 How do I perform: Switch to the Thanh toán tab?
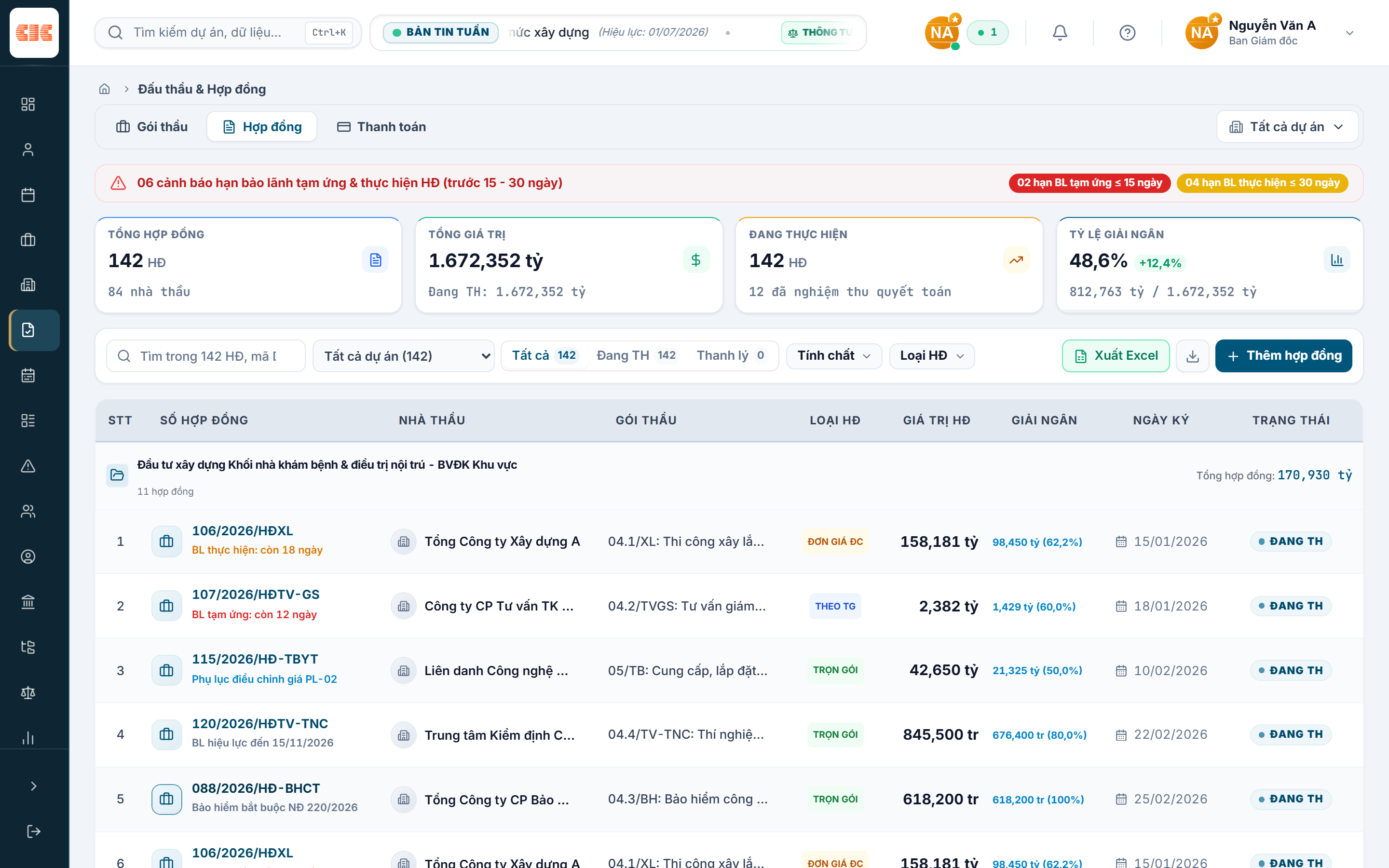click(381, 127)
